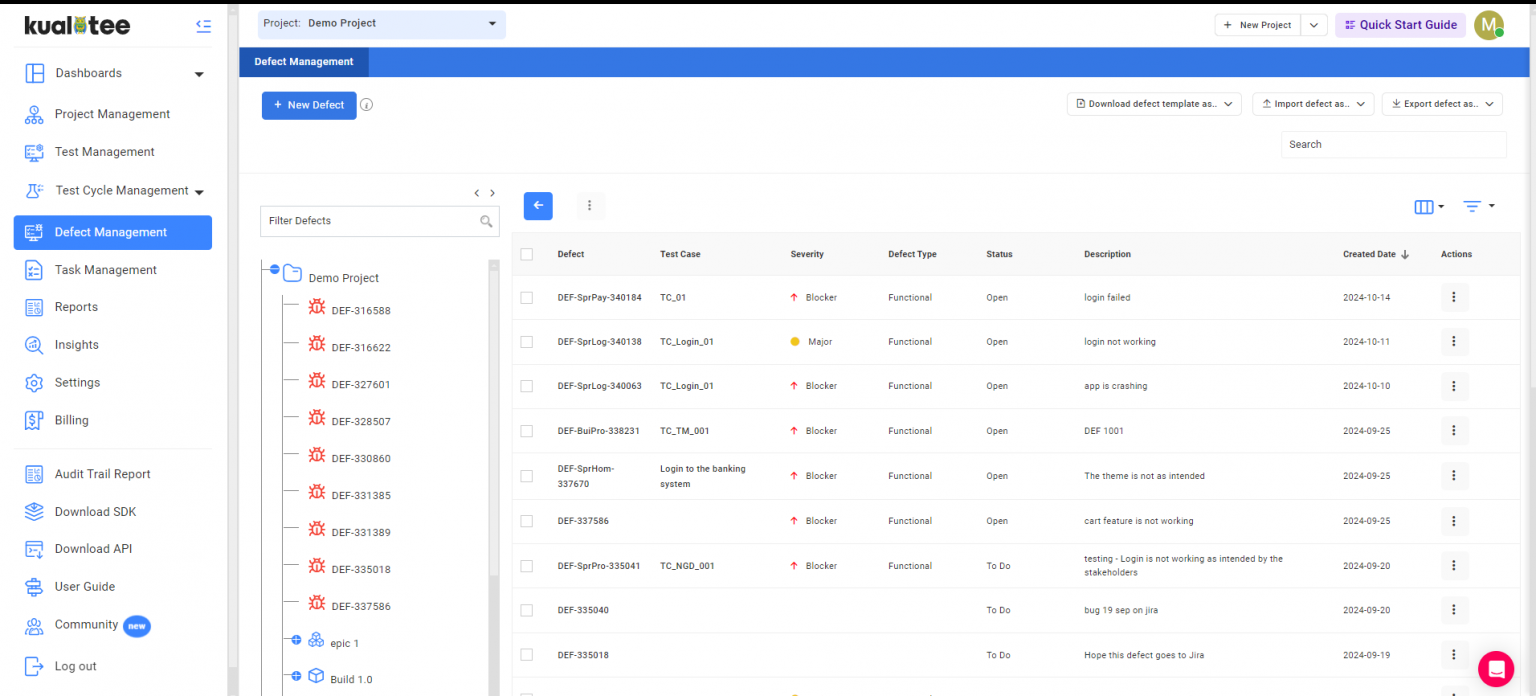Image resolution: width=1536 pixels, height=696 pixels.
Task: Click the info icon beside New Defect
Action: click(366, 105)
